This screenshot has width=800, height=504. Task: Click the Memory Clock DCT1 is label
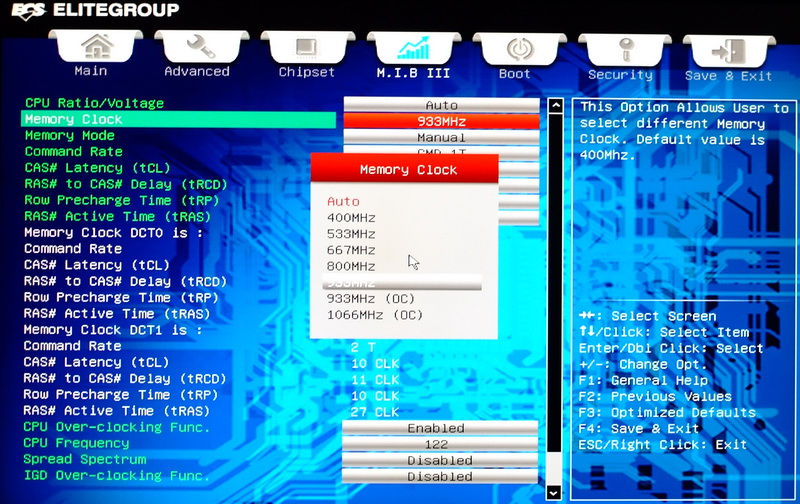(x=113, y=330)
